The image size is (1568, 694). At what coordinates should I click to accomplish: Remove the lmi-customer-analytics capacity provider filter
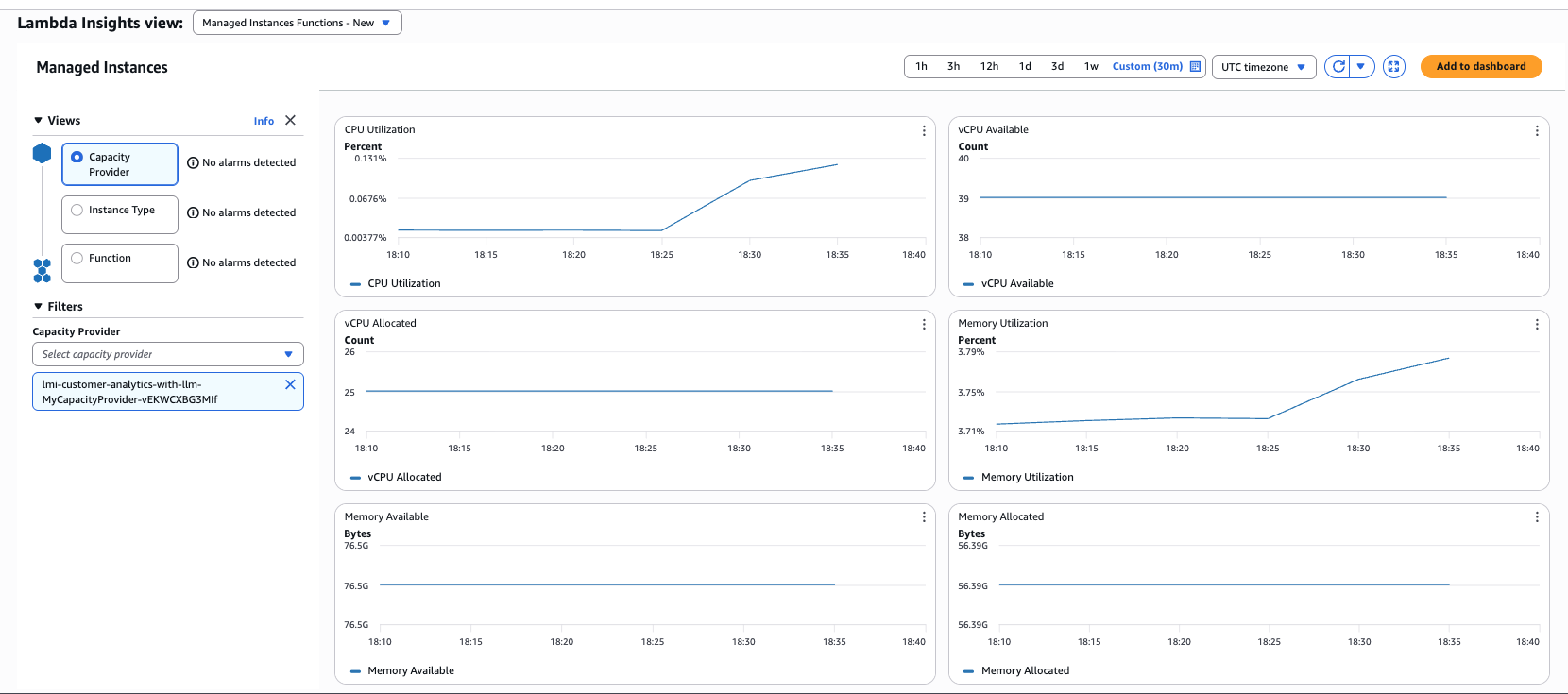point(290,384)
